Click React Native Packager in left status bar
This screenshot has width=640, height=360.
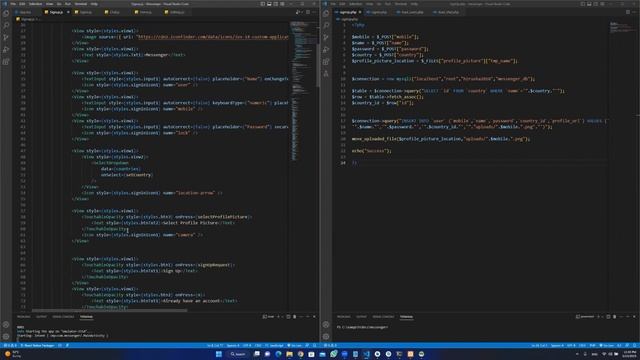point(38,346)
